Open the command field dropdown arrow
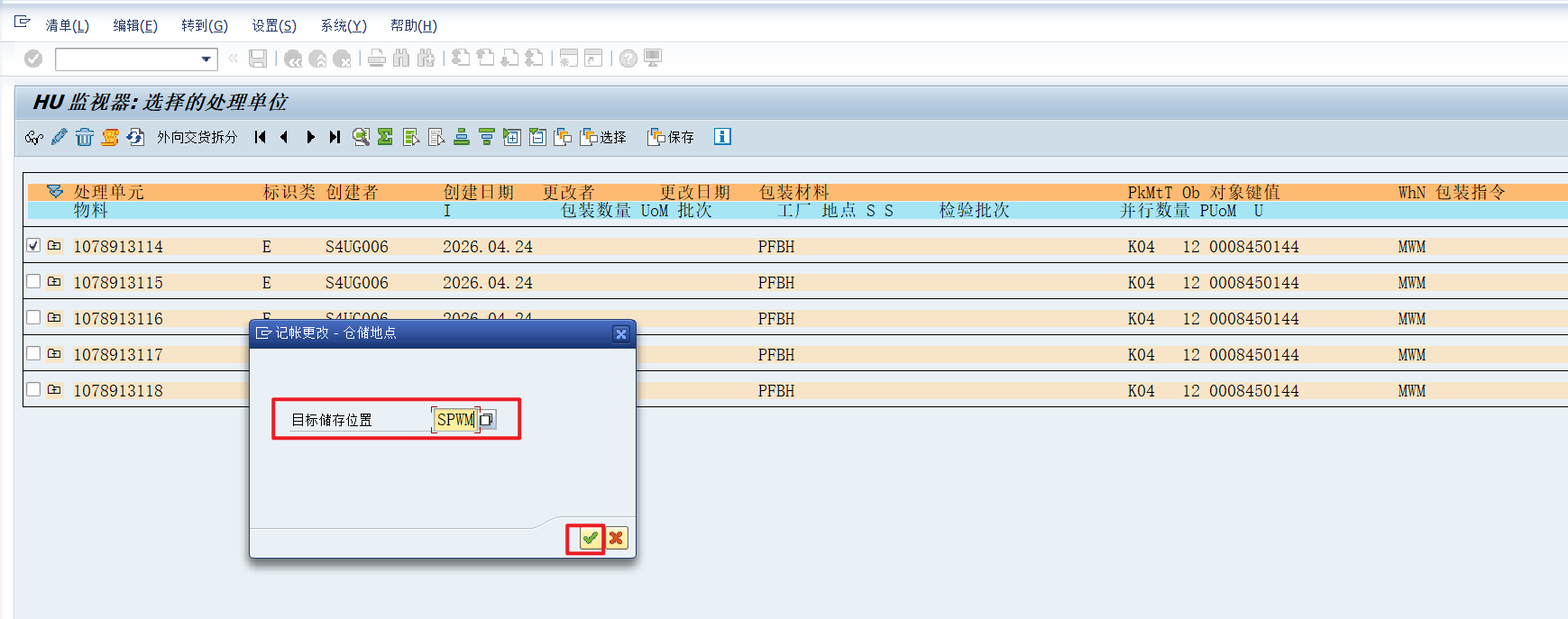This screenshot has width=1568, height=619. click(x=206, y=59)
